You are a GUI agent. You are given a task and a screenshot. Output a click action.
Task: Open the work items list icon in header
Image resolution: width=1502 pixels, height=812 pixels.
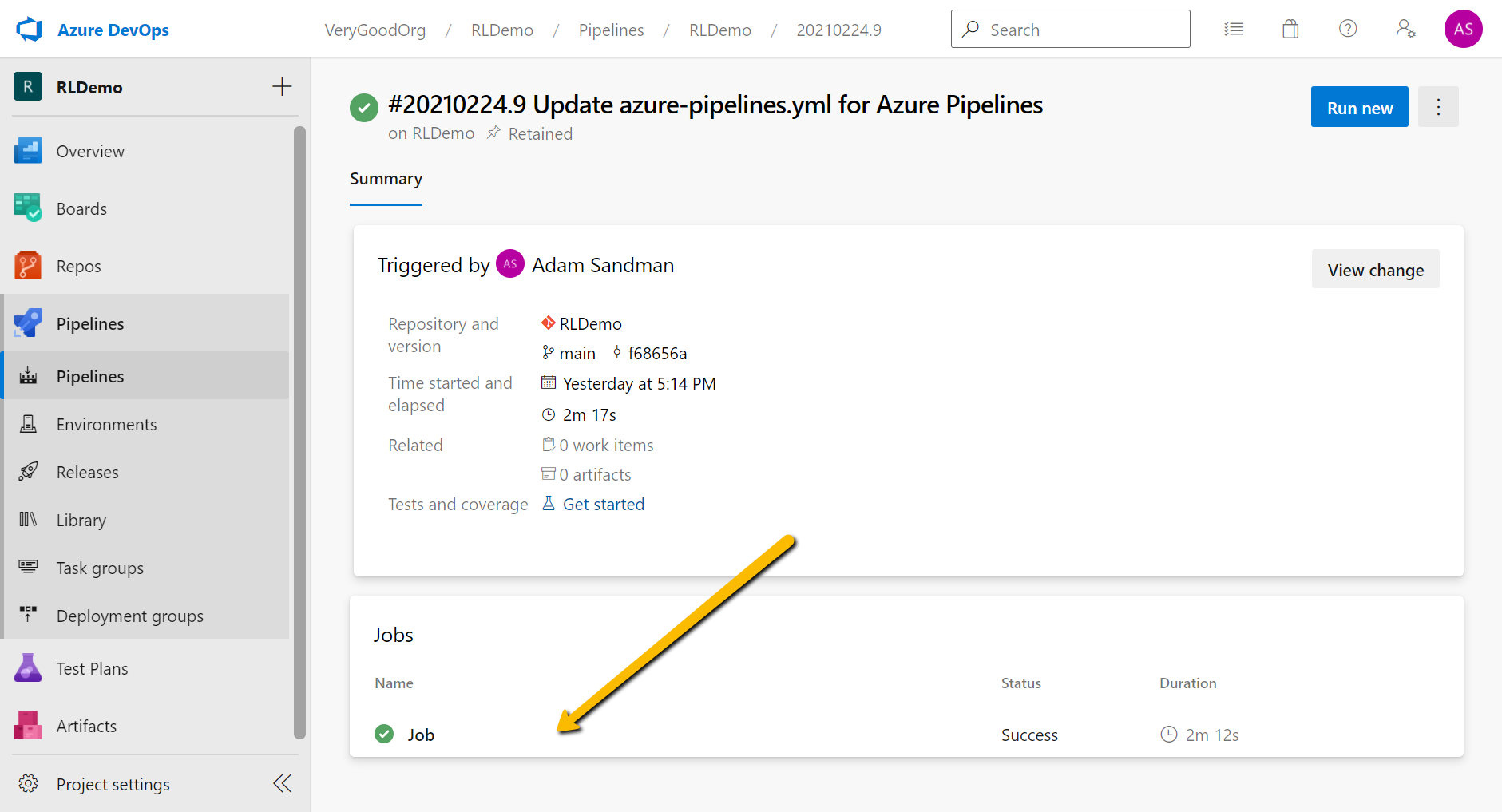[x=1234, y=30]
